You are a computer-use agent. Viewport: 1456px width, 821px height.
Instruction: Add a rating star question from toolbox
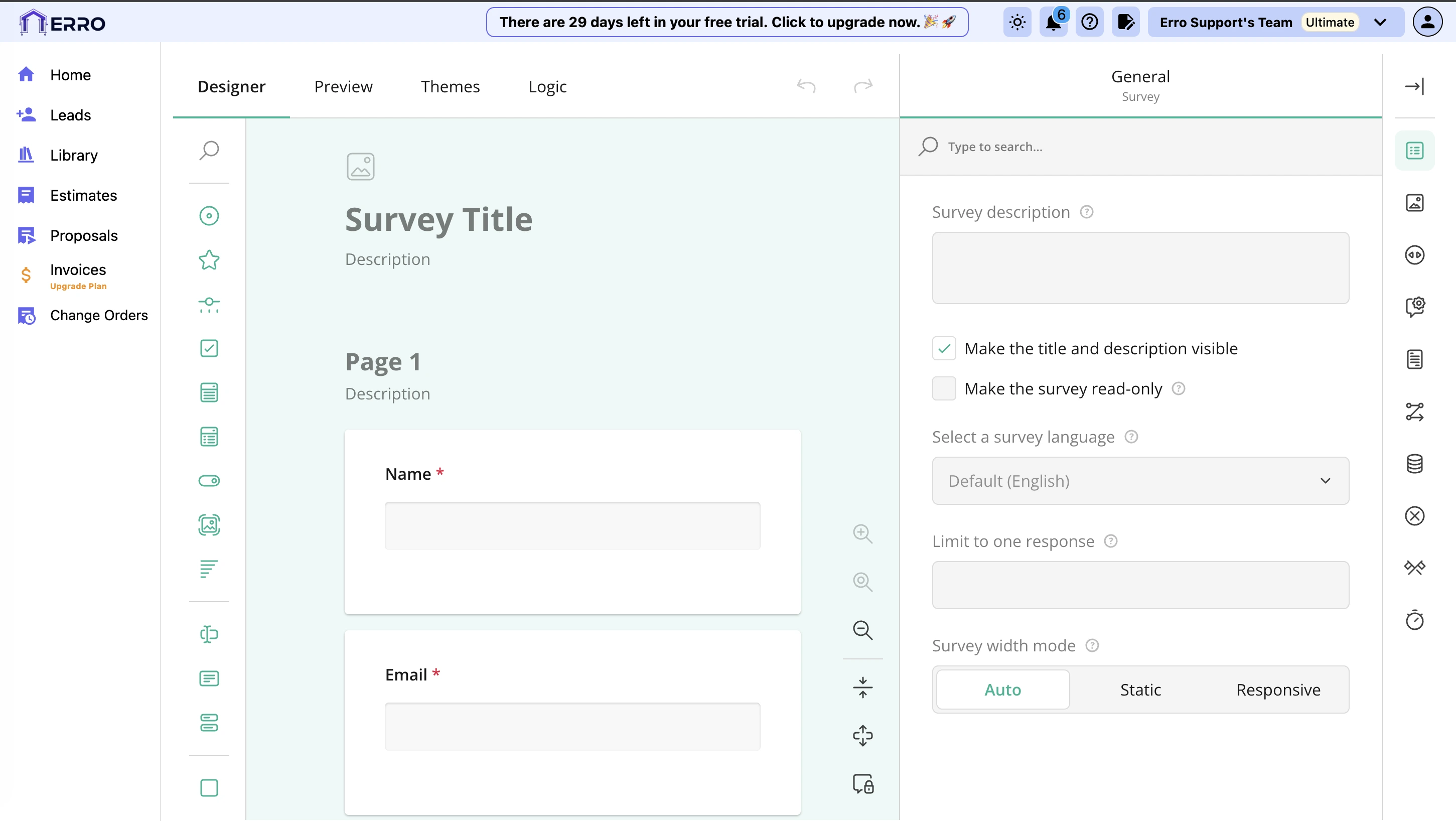[x=209, y=260]
